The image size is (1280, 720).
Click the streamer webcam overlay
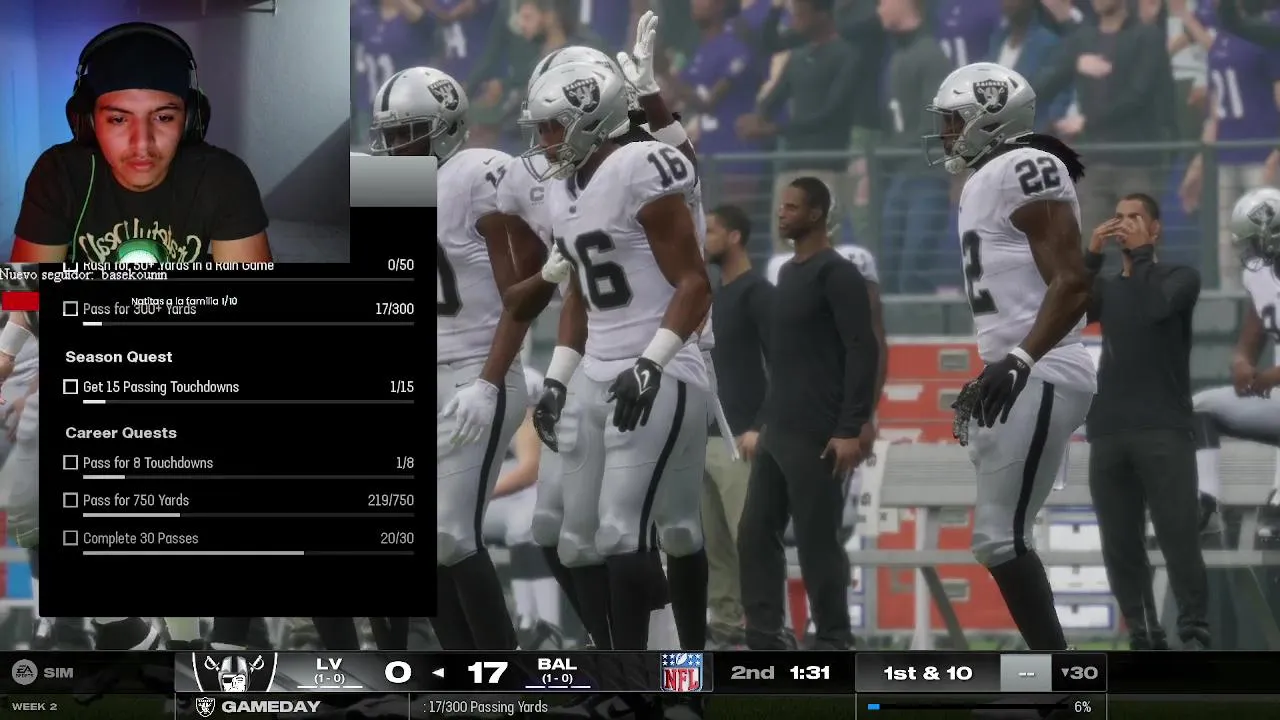[175, 131]
